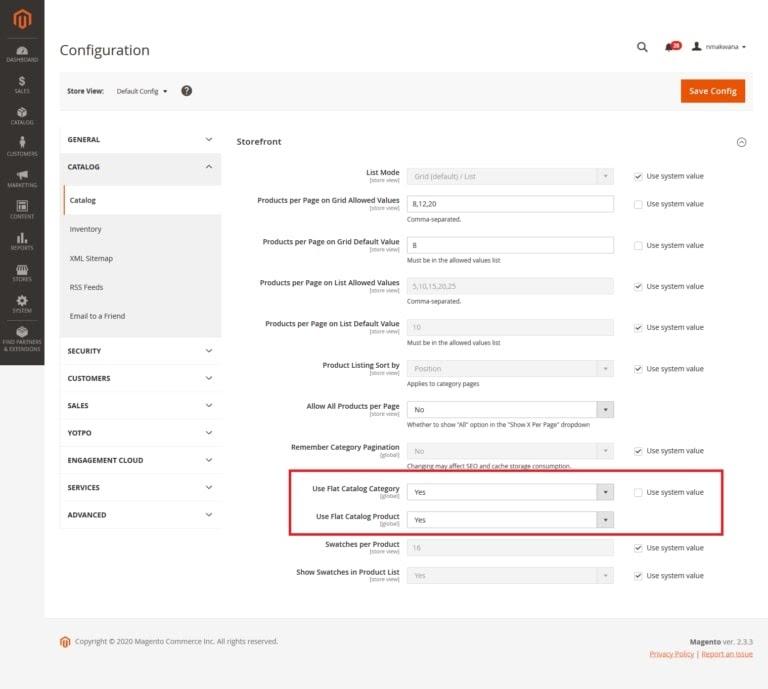Click the store view help question icon
Screen dimensions: 768x689
click(x=187, y=91)
